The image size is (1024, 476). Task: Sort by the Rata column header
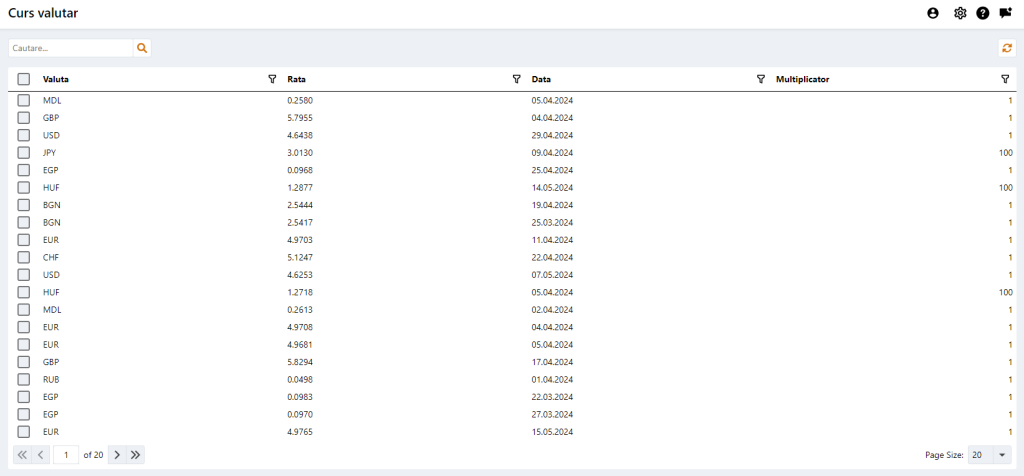tap(296, 79)
